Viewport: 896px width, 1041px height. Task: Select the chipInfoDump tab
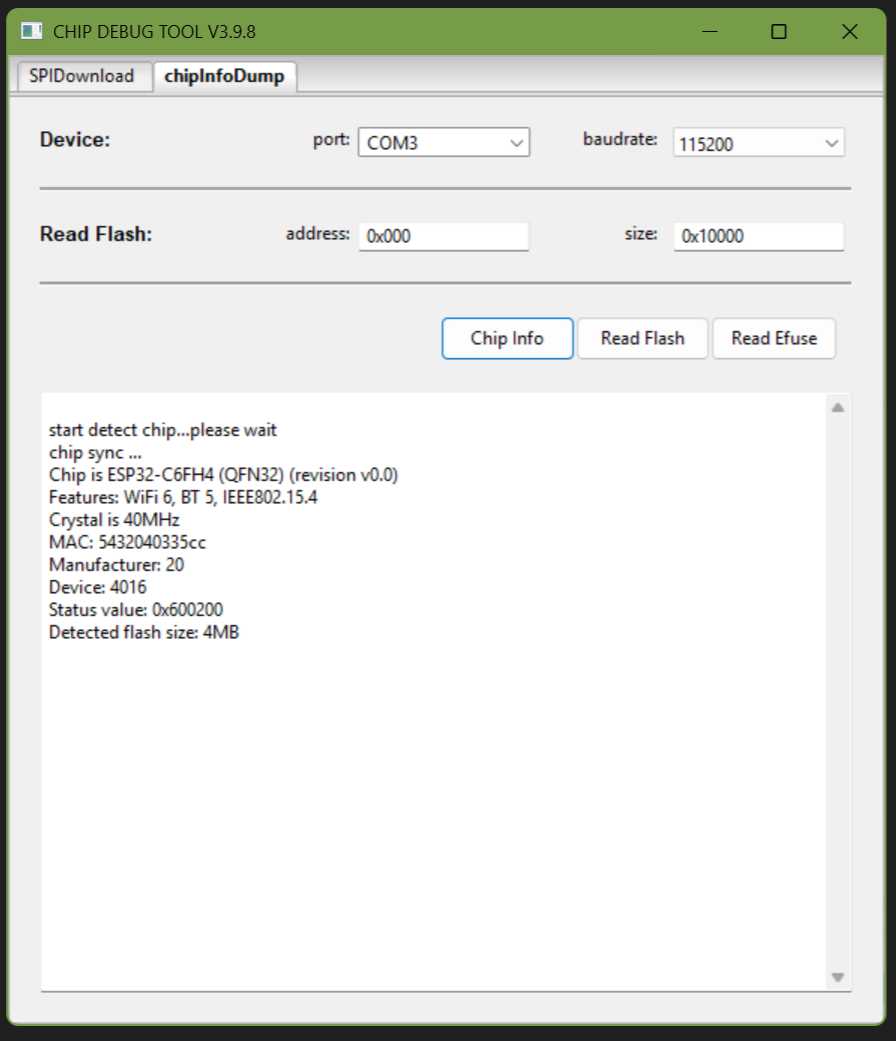224,76
